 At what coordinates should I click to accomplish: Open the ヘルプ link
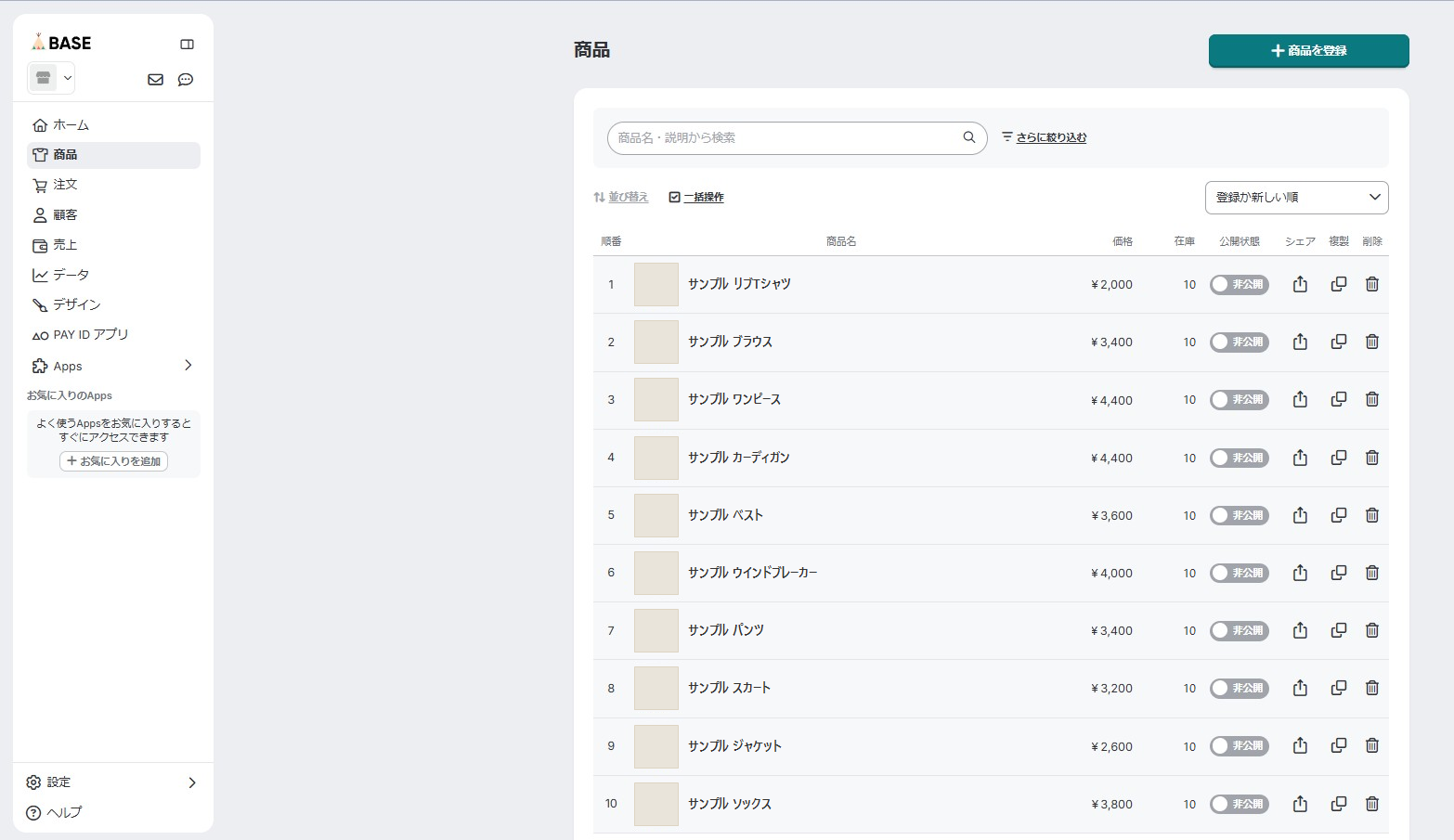(54, 812)
